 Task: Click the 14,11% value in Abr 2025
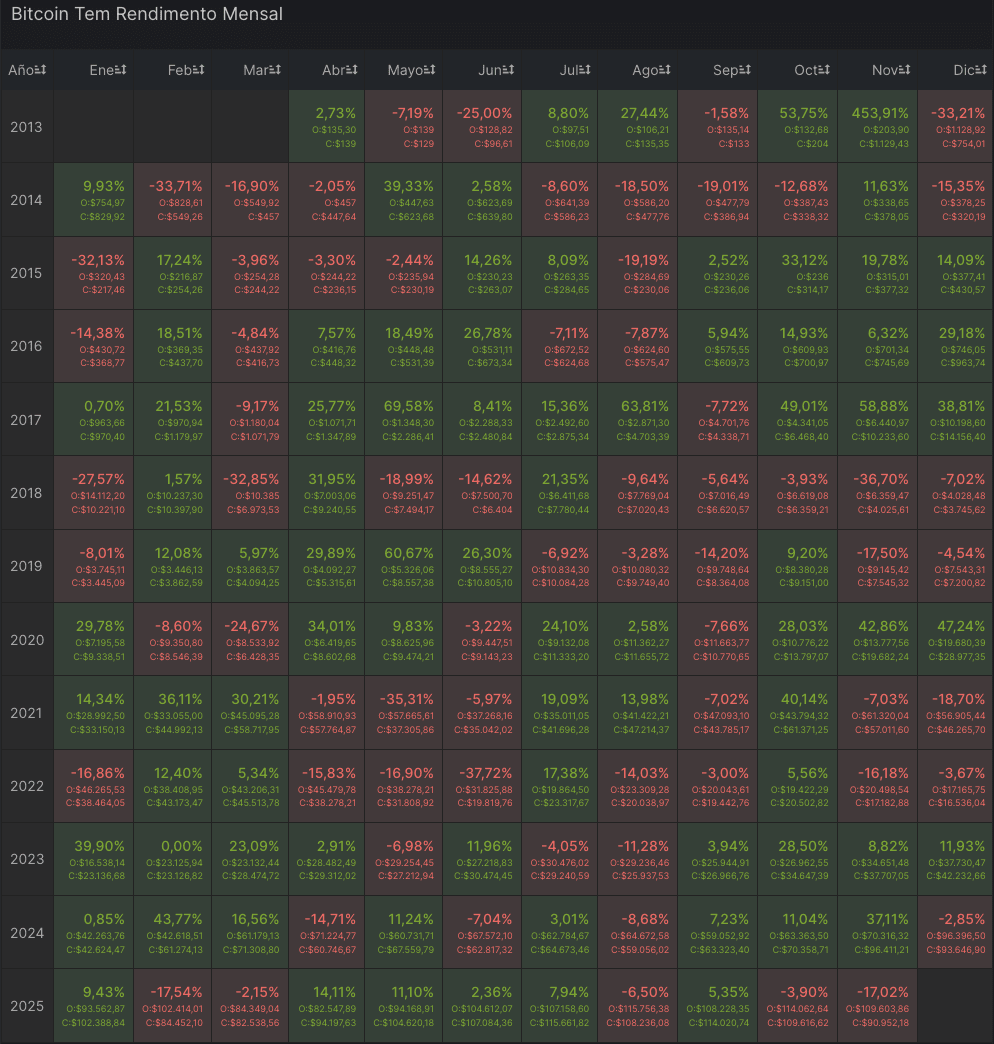pyautogui.click(x=335, y=993)
